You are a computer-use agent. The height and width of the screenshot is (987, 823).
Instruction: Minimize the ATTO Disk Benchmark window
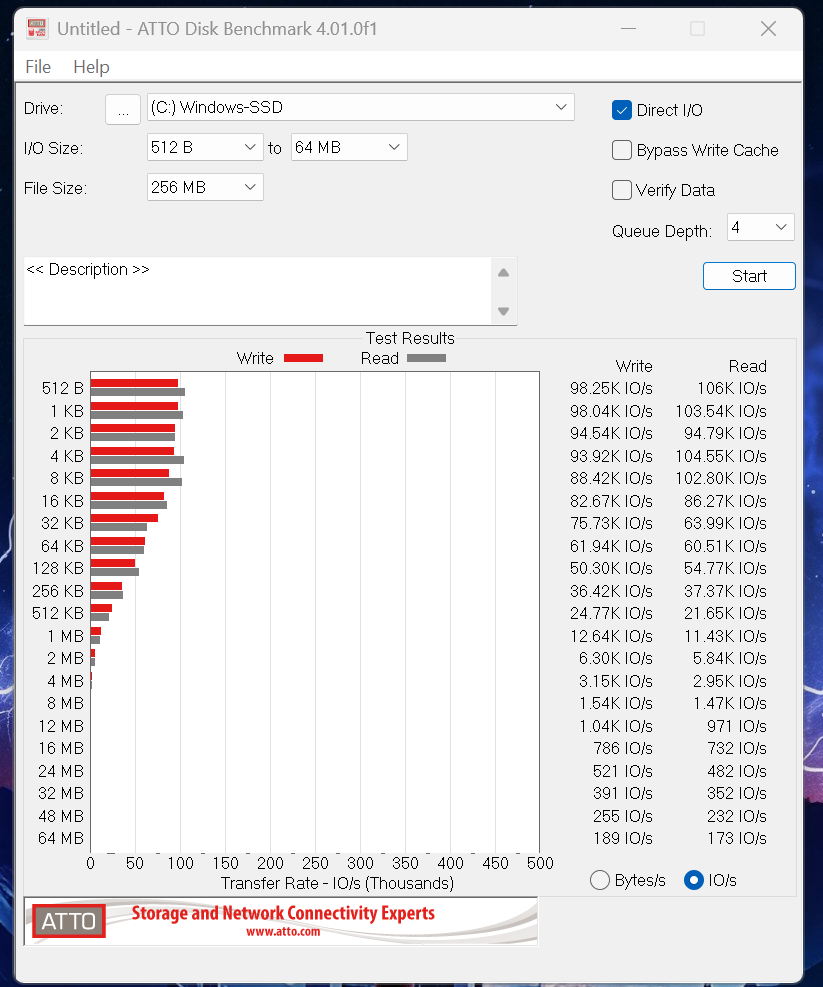[x=628, y=28]
